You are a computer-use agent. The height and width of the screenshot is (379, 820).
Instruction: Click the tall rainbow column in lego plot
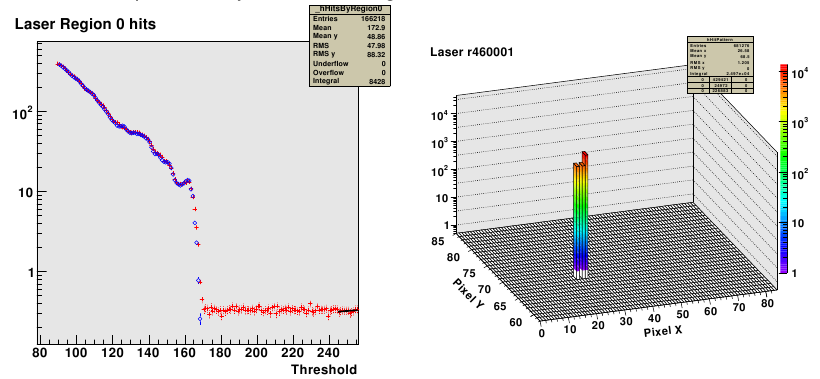click(581, 215)
